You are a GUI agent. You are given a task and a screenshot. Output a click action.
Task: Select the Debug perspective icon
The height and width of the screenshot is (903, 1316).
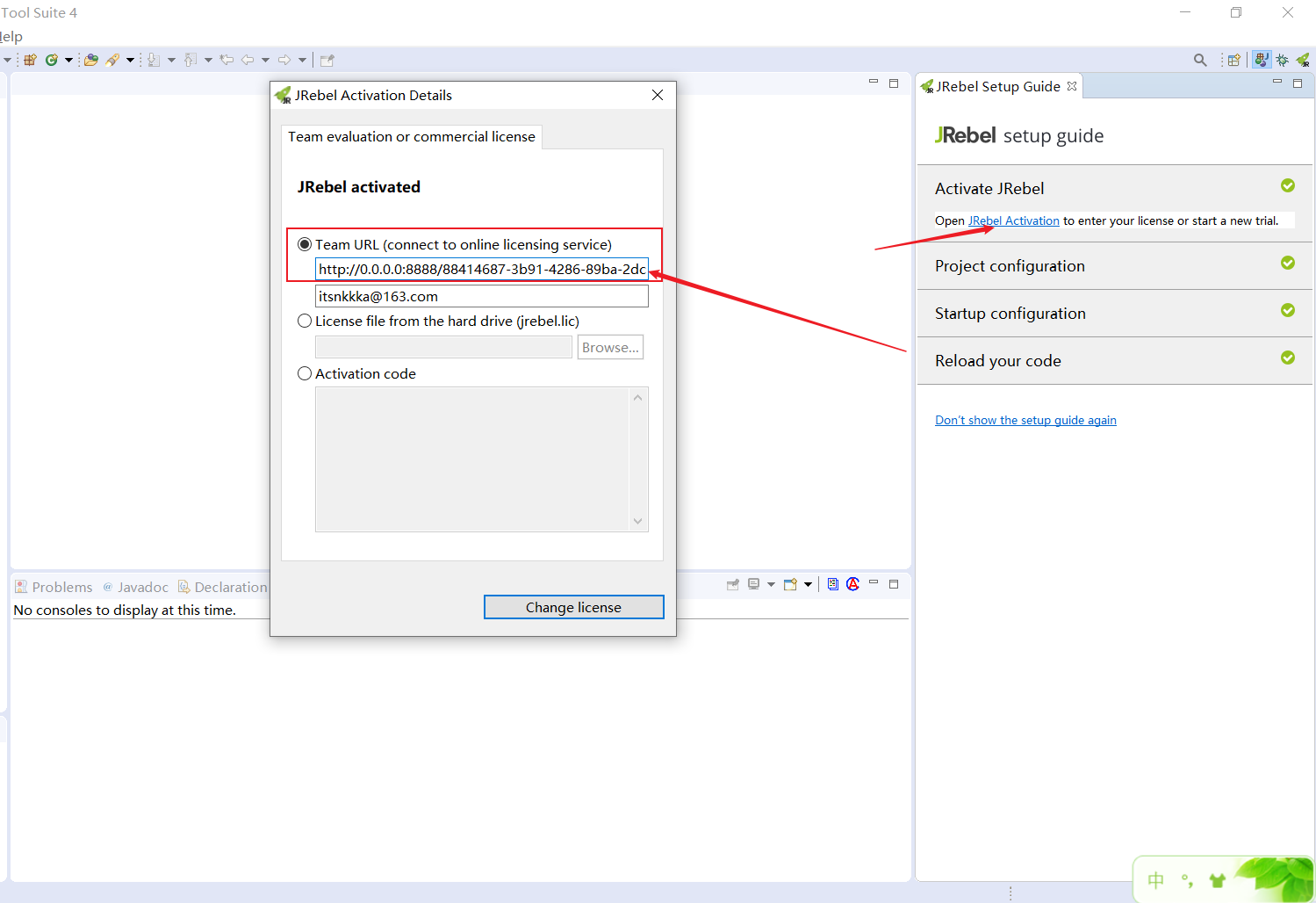coord(1283,60)
